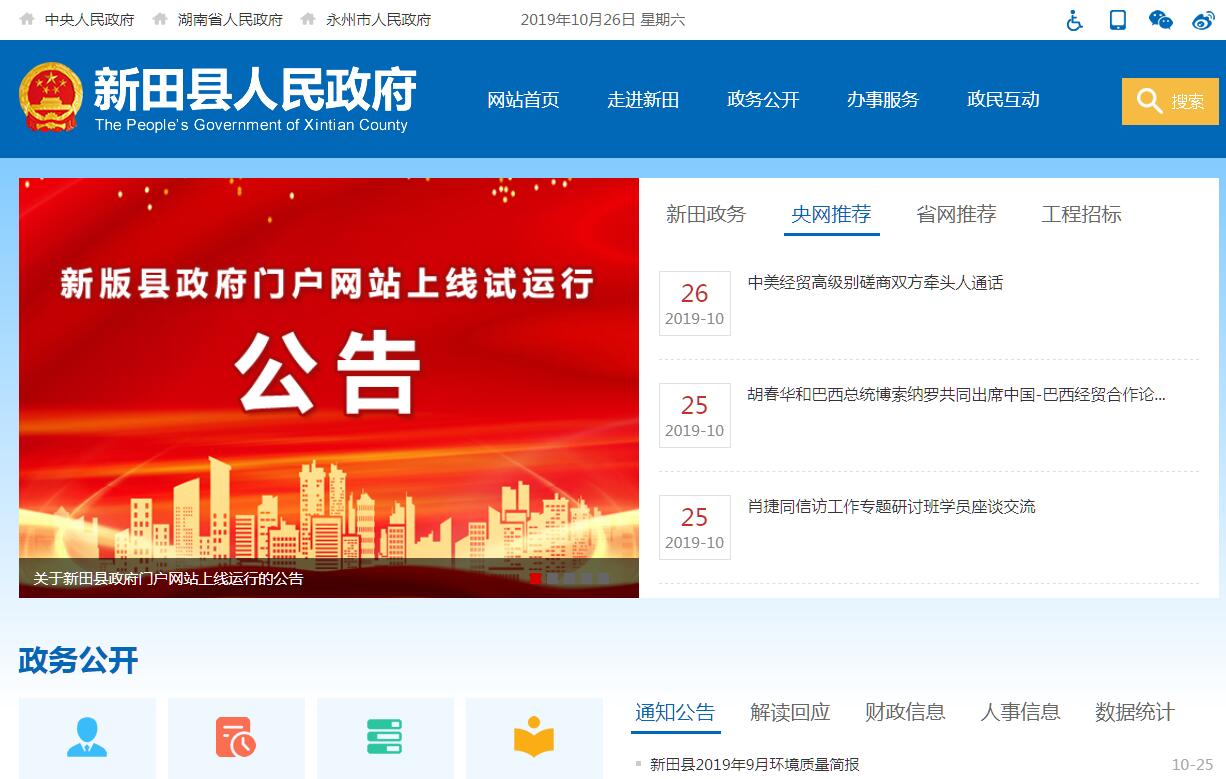Switch to the 省网推荐 tab
The height and width of the screenshot is (779, 1226).
(x=956, y=214)
